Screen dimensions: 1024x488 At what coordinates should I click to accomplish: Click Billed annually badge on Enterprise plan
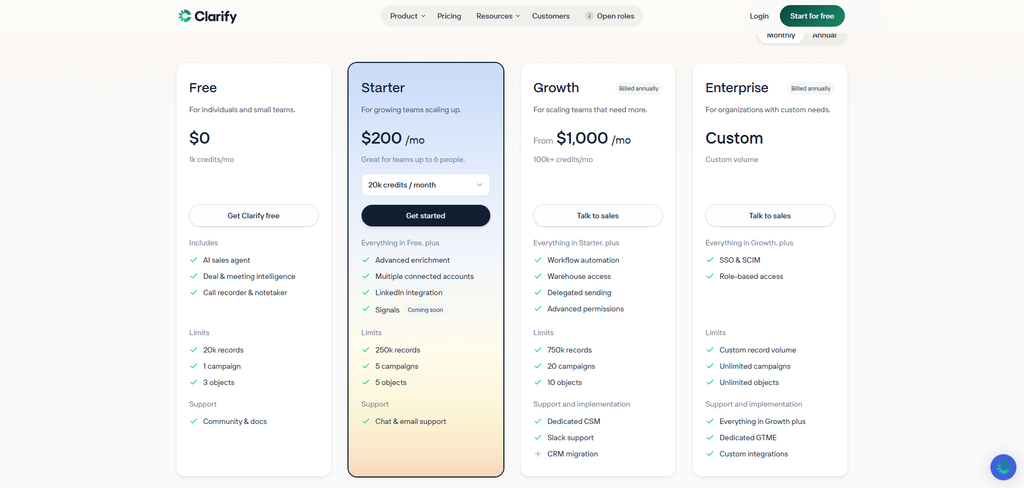point(810,88)
